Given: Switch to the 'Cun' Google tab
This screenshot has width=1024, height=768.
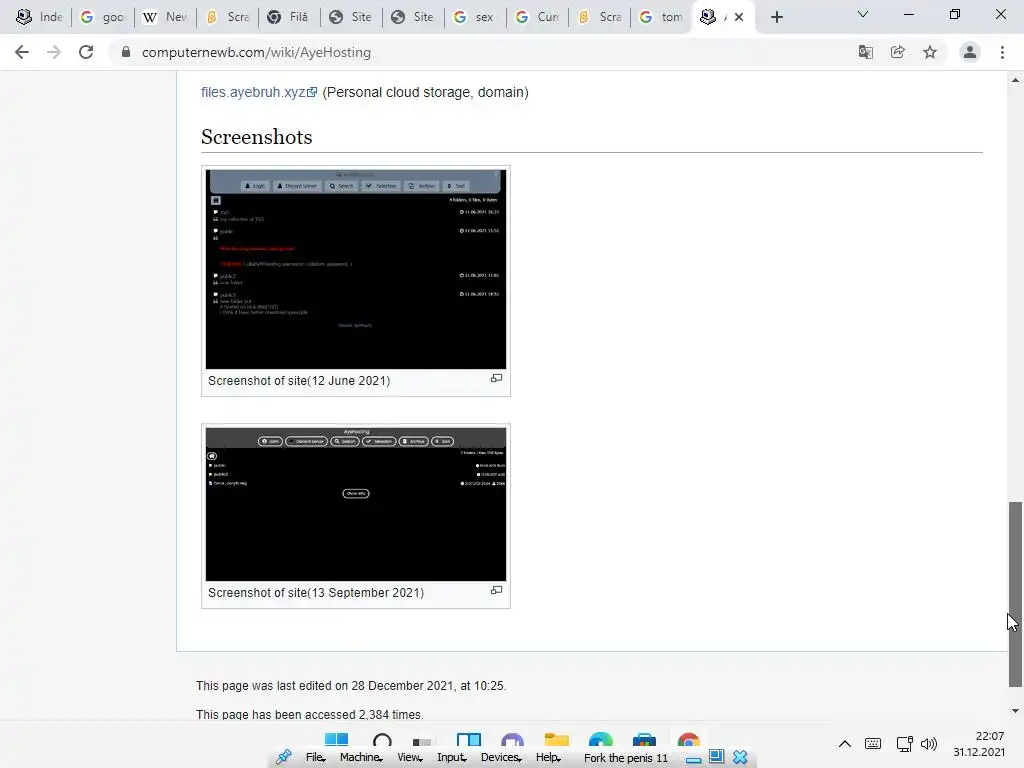Looking at the screenshot, I should (x=537, y=17).
